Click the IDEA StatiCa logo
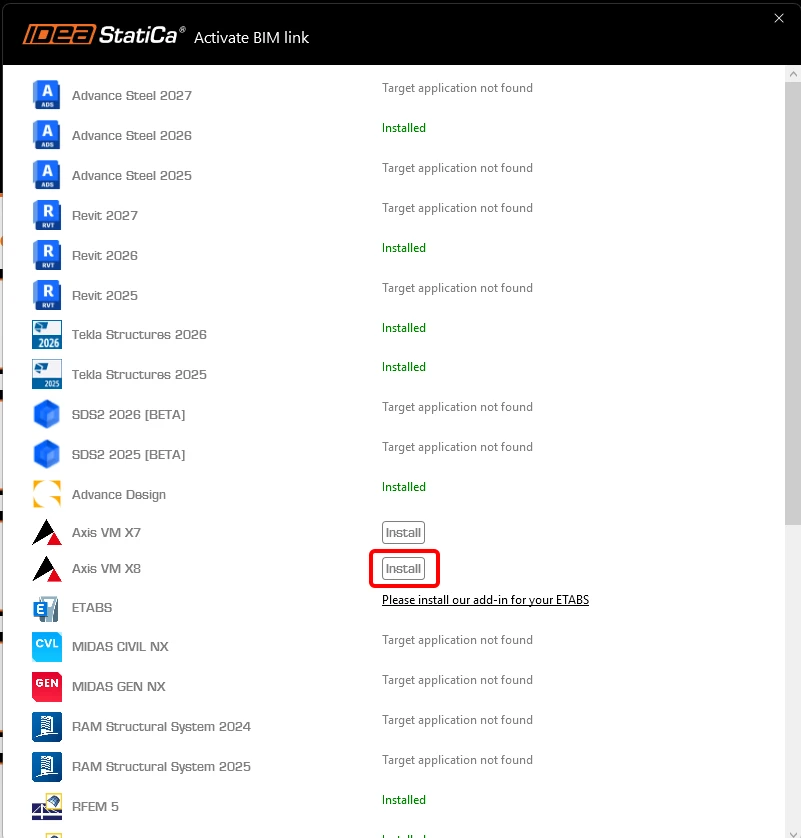Viewport: 801px width, 838px height. [104, 35]
